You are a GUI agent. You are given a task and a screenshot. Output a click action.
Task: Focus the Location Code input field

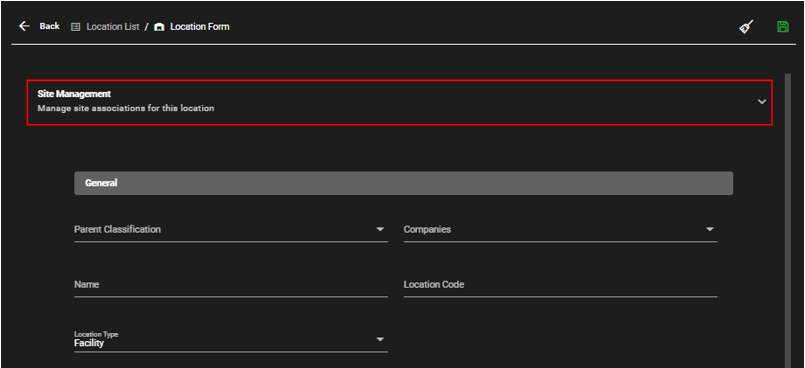[x=561, y=285]
